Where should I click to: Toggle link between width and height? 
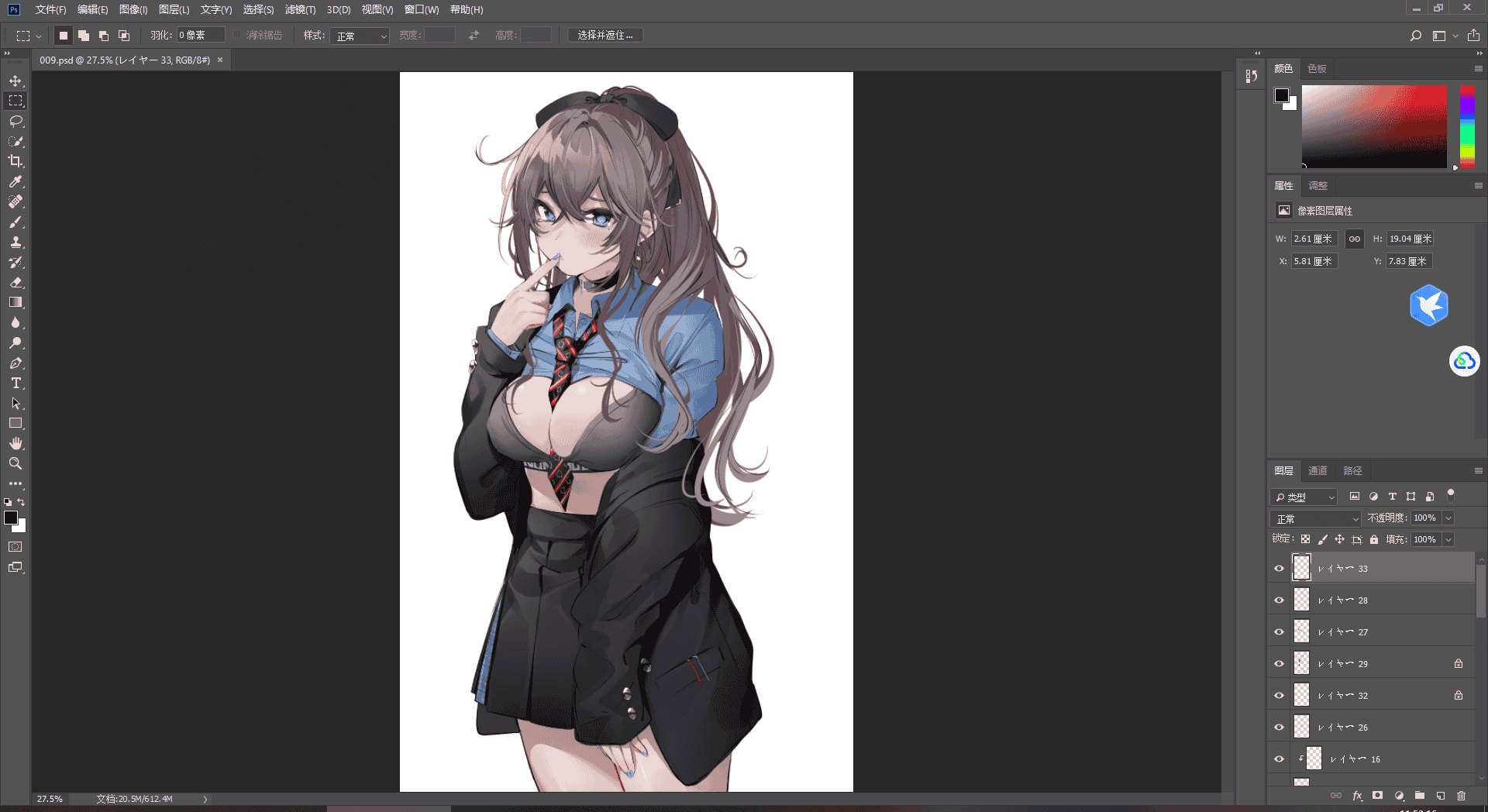(1354, 239)
